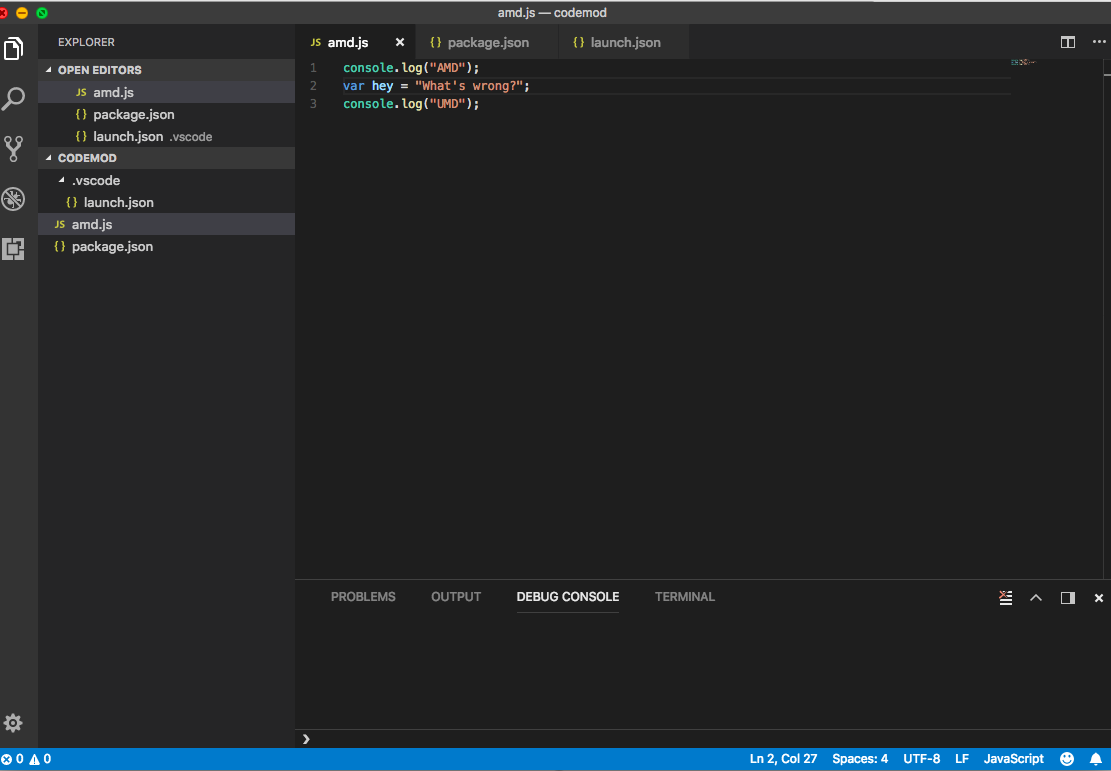Collapse the .vscode folder
1111x771 pixels.
click(95, 180)
